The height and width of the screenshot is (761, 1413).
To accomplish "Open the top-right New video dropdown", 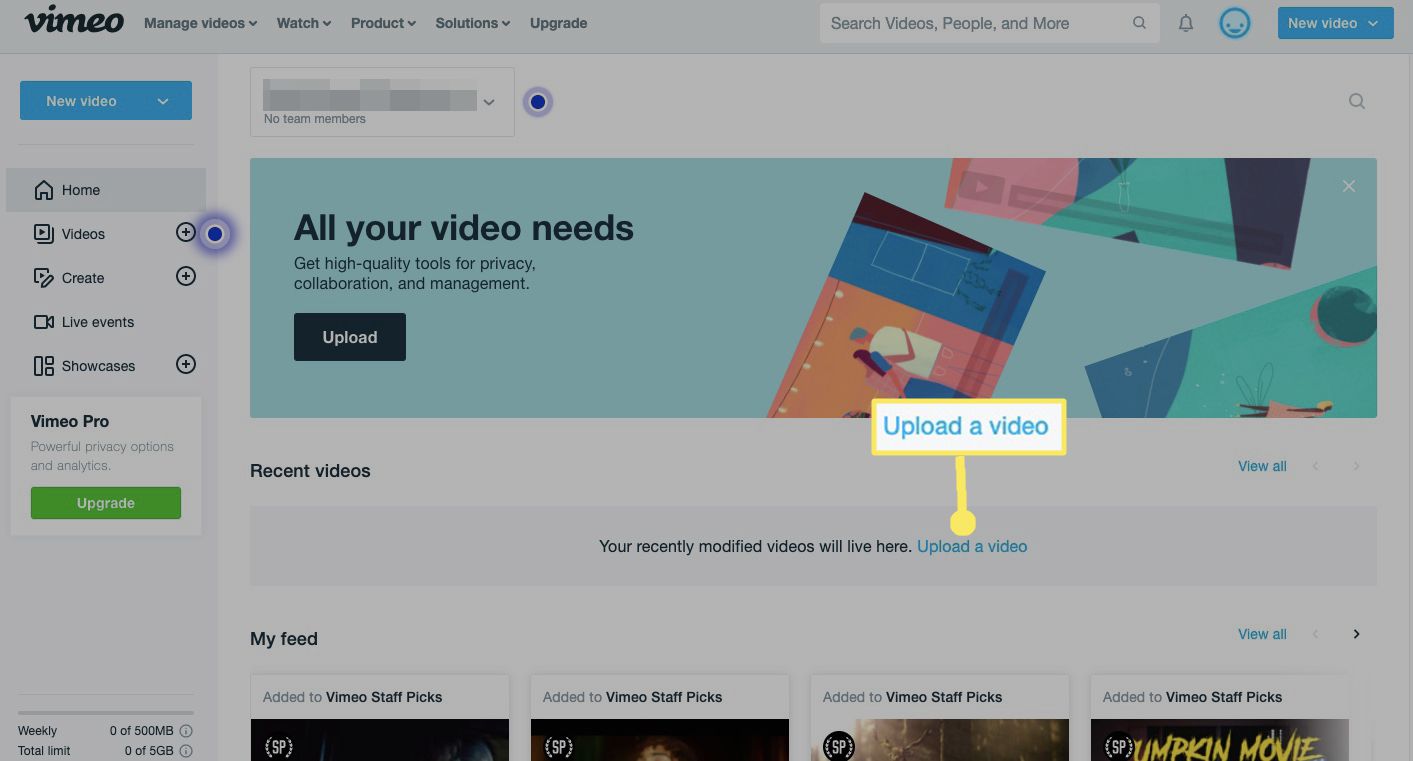I will click(x=1335, y=23).
